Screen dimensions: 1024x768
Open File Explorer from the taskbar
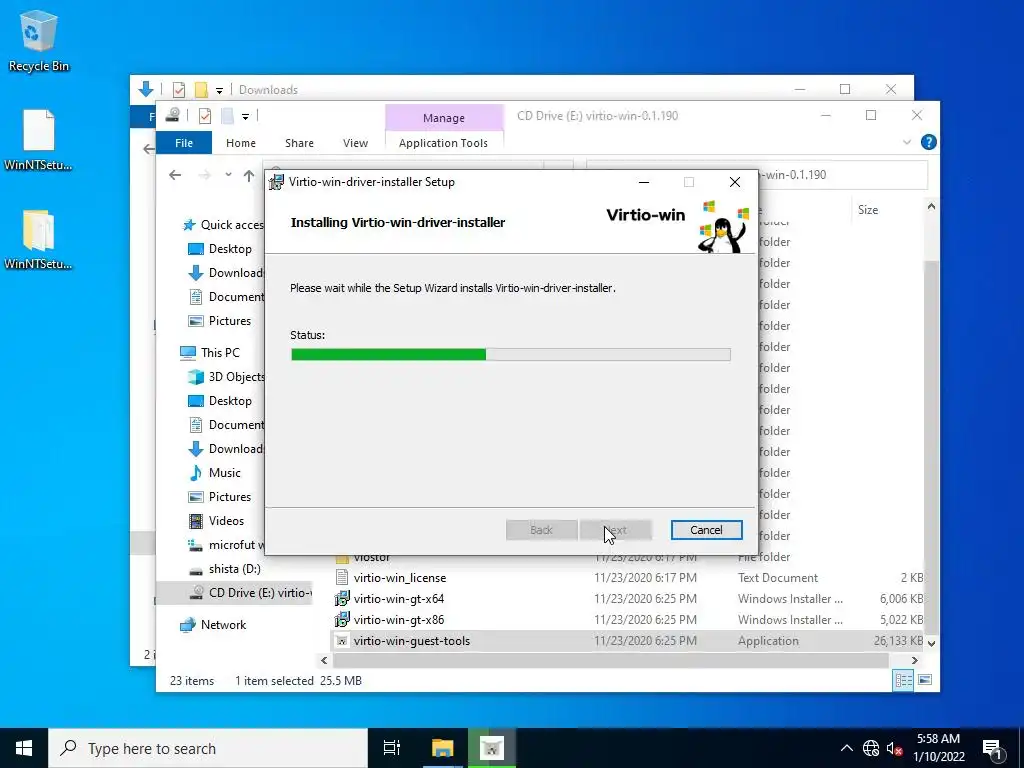tap(442, 748)
